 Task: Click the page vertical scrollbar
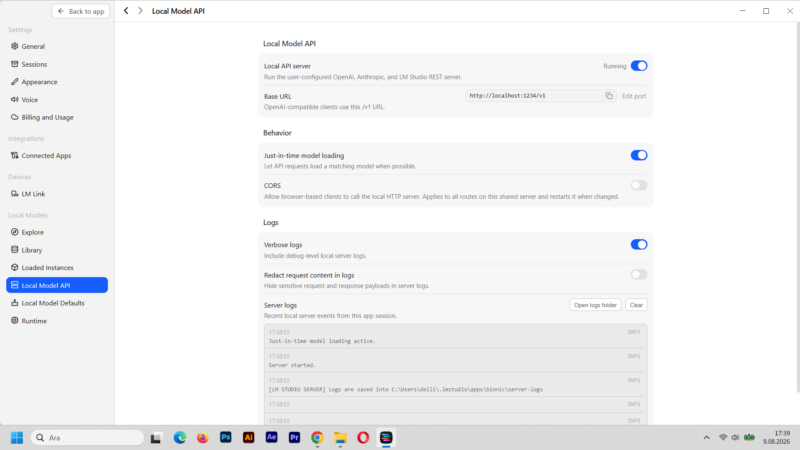(797, 209)
